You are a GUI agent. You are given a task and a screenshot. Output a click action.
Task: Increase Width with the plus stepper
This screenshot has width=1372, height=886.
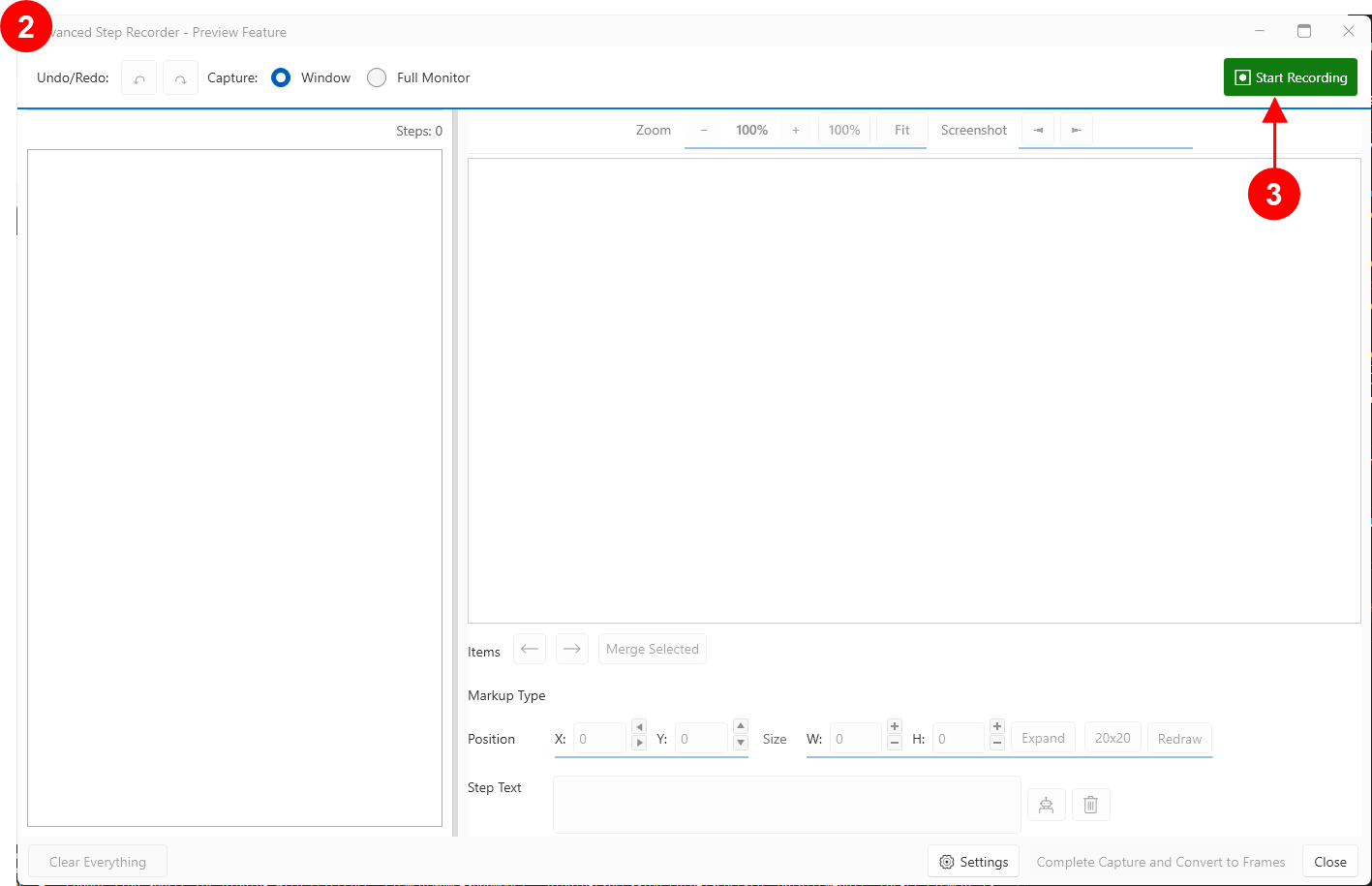[x=895, y=726]
